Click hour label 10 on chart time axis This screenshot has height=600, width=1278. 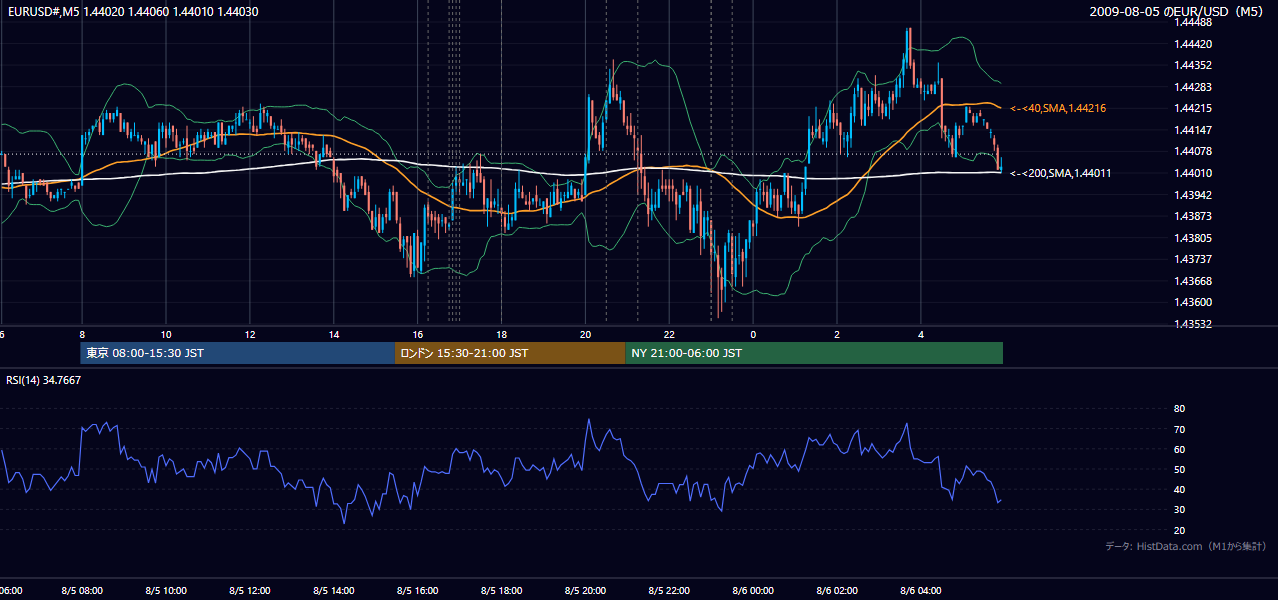coord(166,335)
